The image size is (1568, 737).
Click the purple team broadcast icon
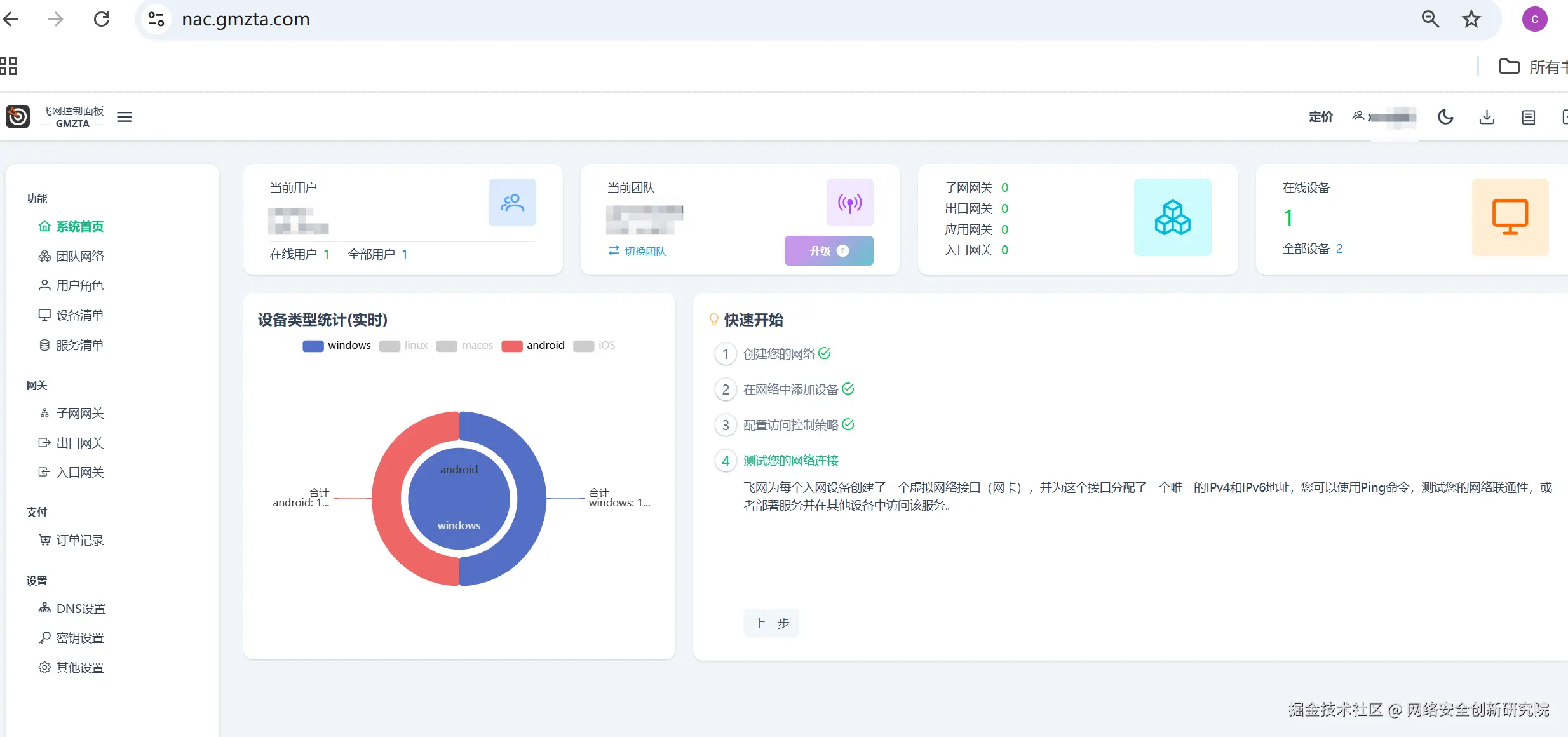(849, 203)
